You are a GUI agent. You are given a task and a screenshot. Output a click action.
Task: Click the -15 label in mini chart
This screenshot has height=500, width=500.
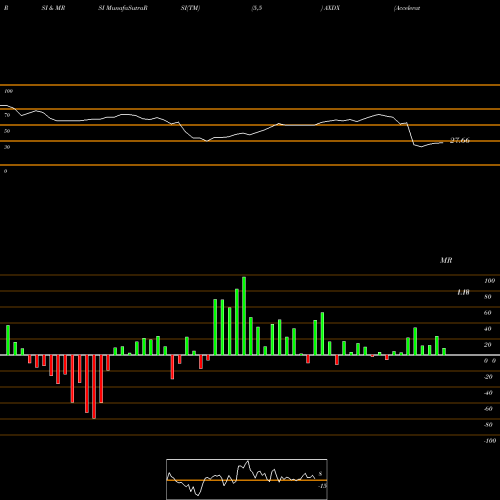(x=322, y=486)
